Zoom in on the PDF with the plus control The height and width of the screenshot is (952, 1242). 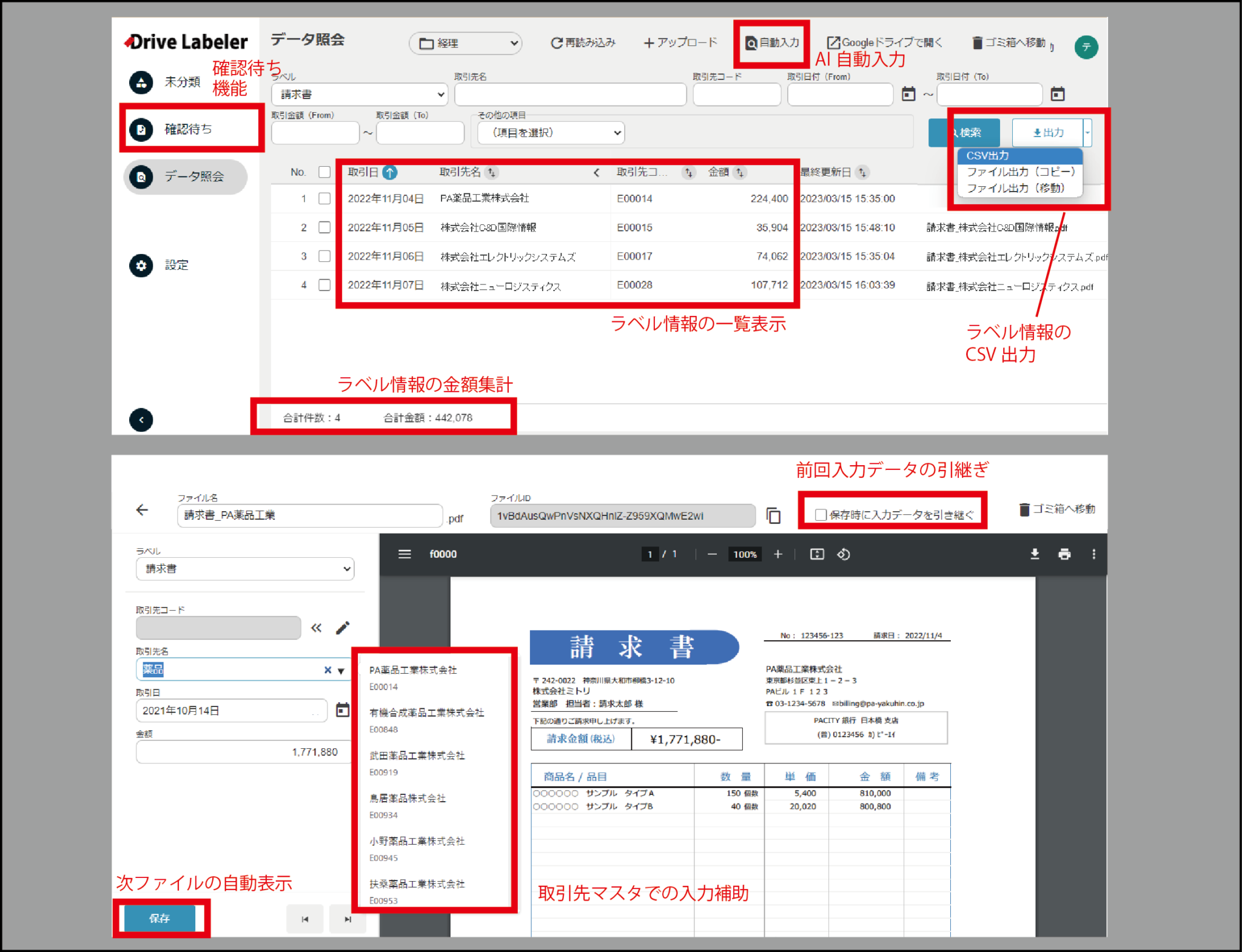pos(778,554)
